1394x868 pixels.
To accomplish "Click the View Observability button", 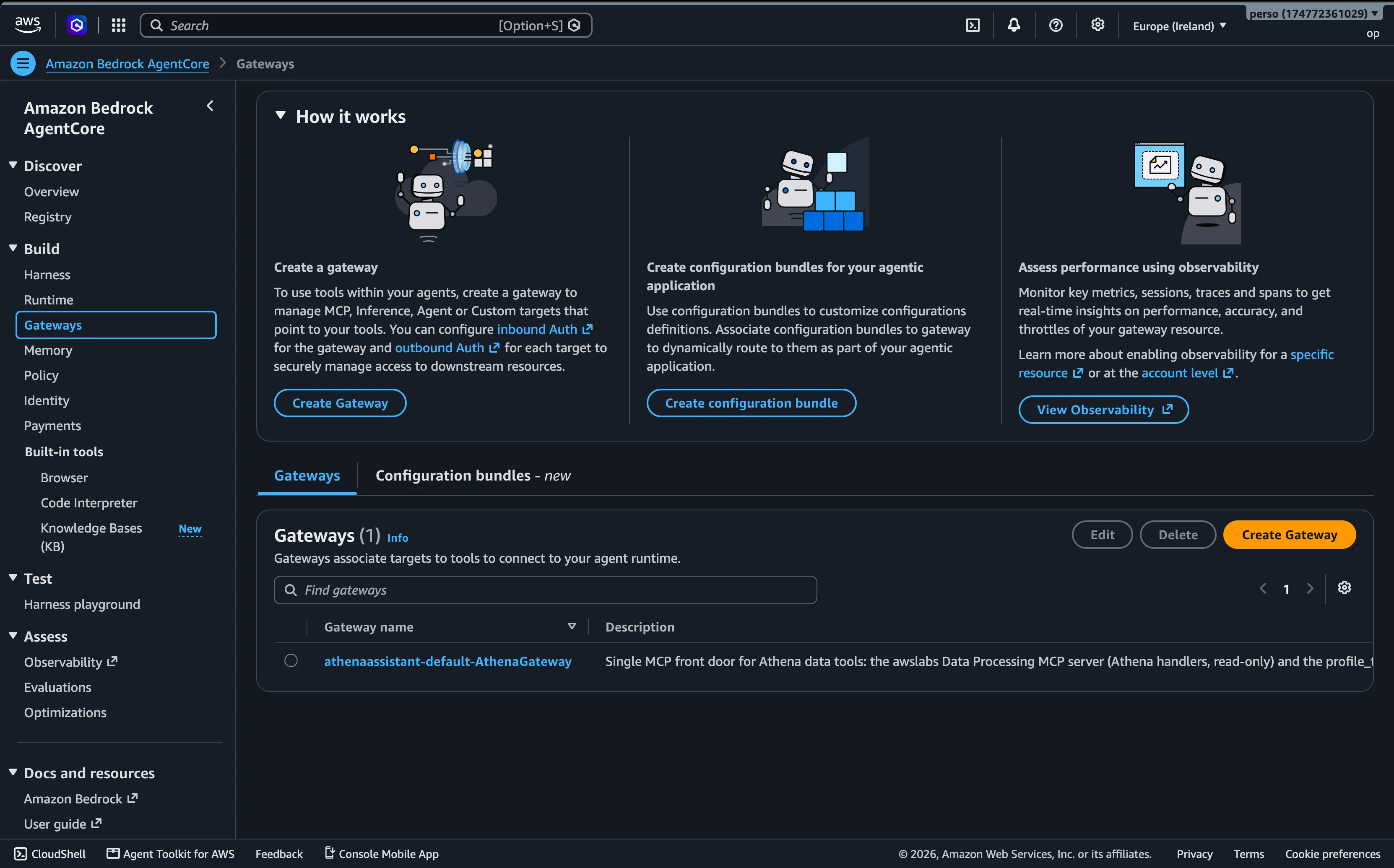I will point(1103,410).
